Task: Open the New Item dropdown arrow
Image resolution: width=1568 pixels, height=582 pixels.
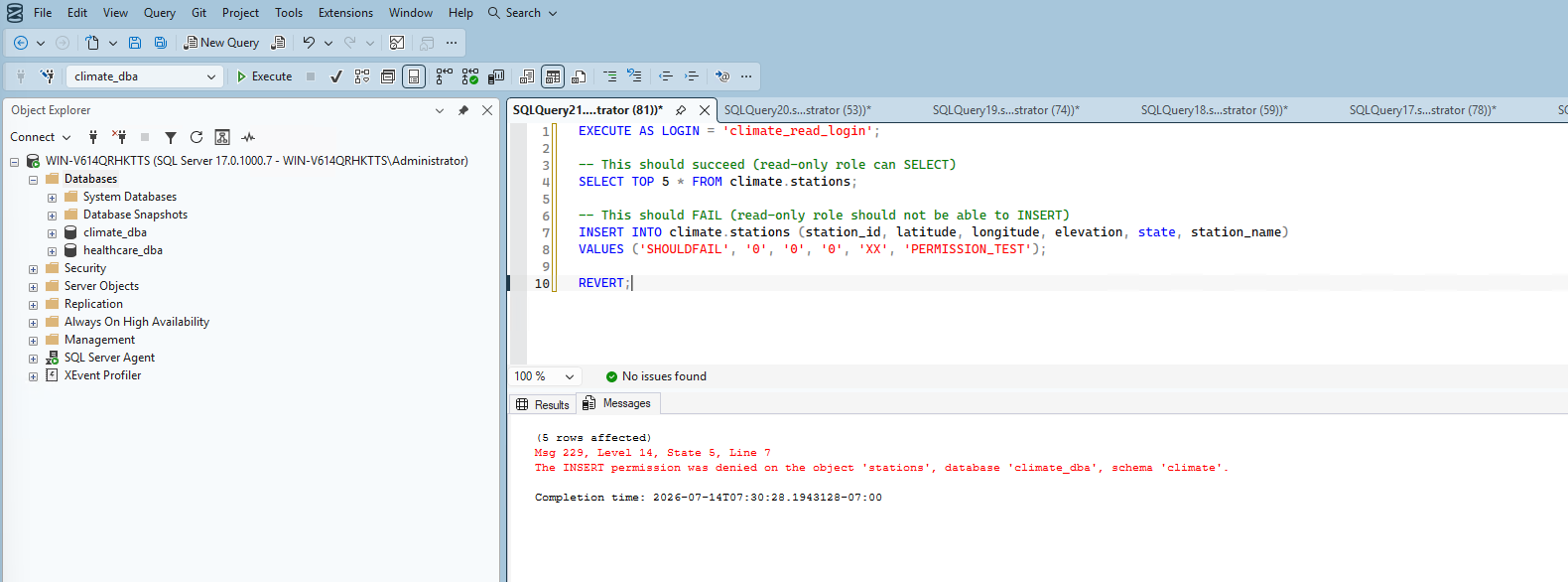Action: pyautogui.click(x=113, y=43)
